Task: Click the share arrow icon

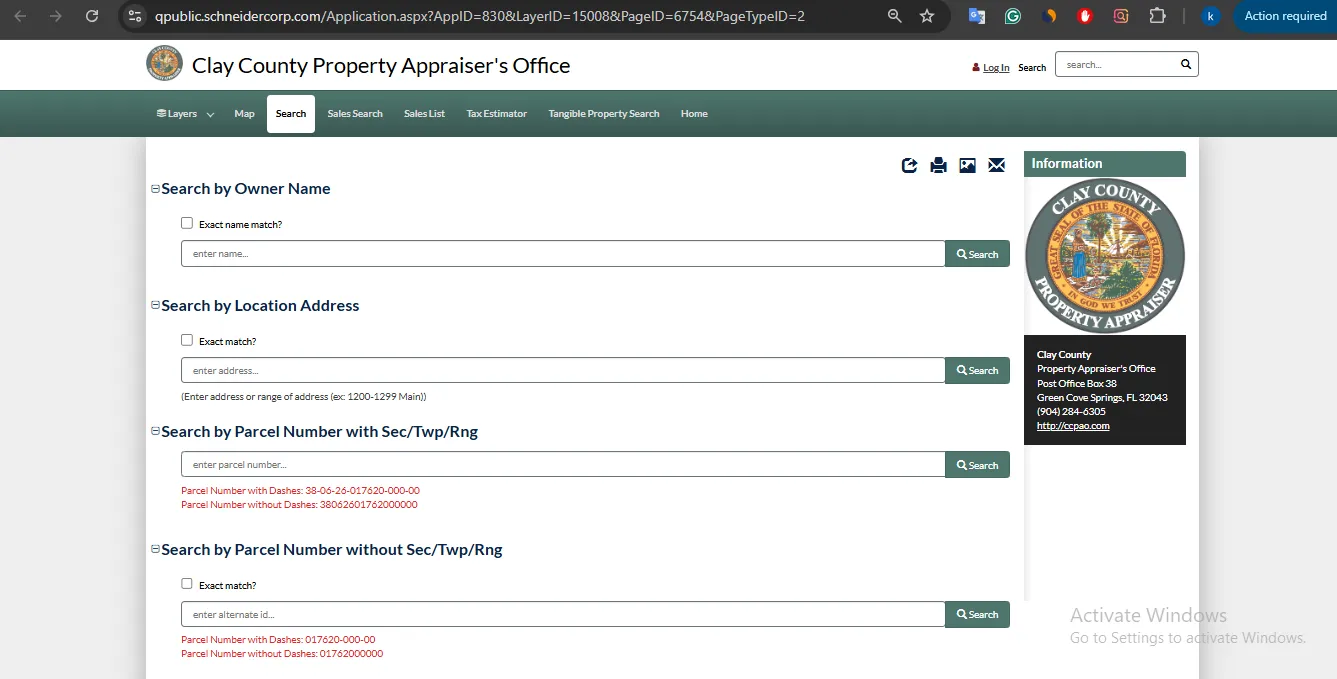Action: [909, 165]
